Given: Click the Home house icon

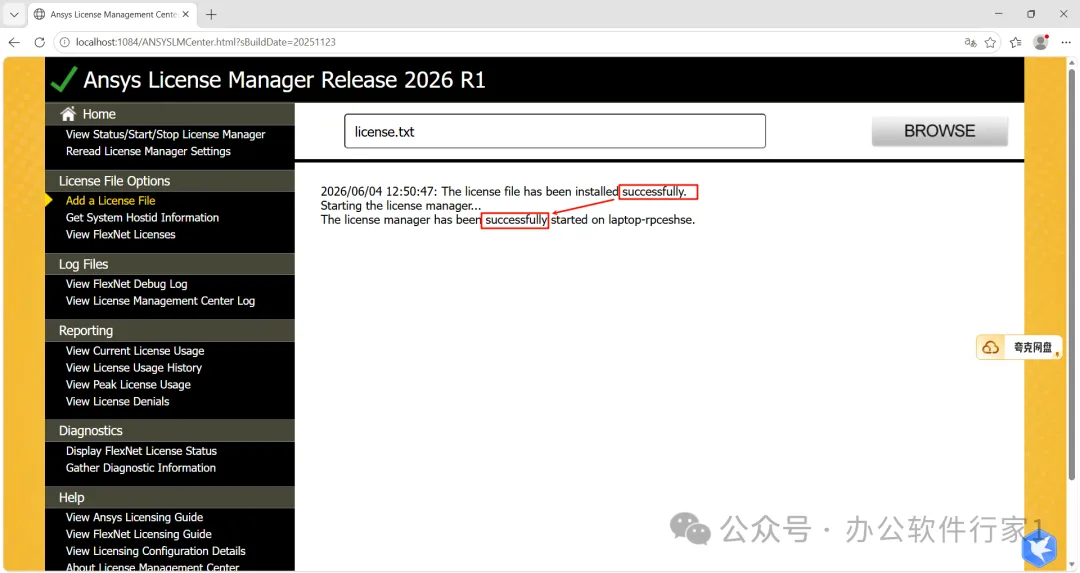Looking at the screenshot, I should 68,114.
